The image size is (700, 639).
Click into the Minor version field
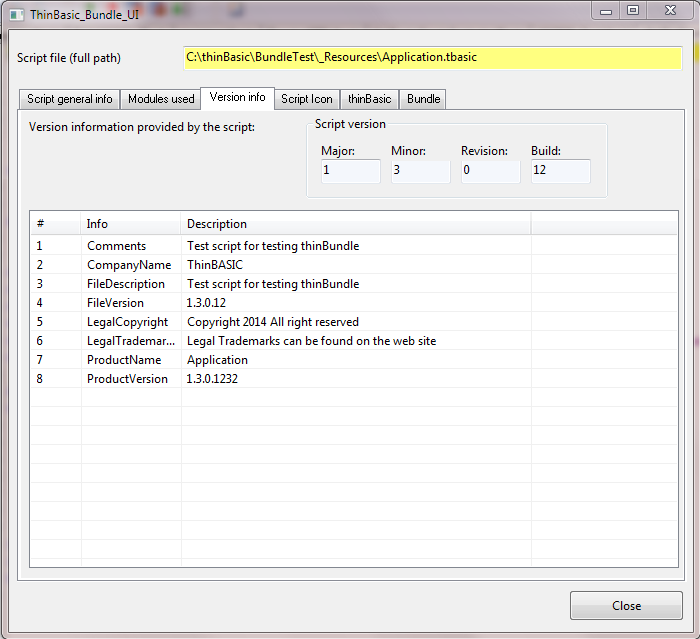pos(420,171)
